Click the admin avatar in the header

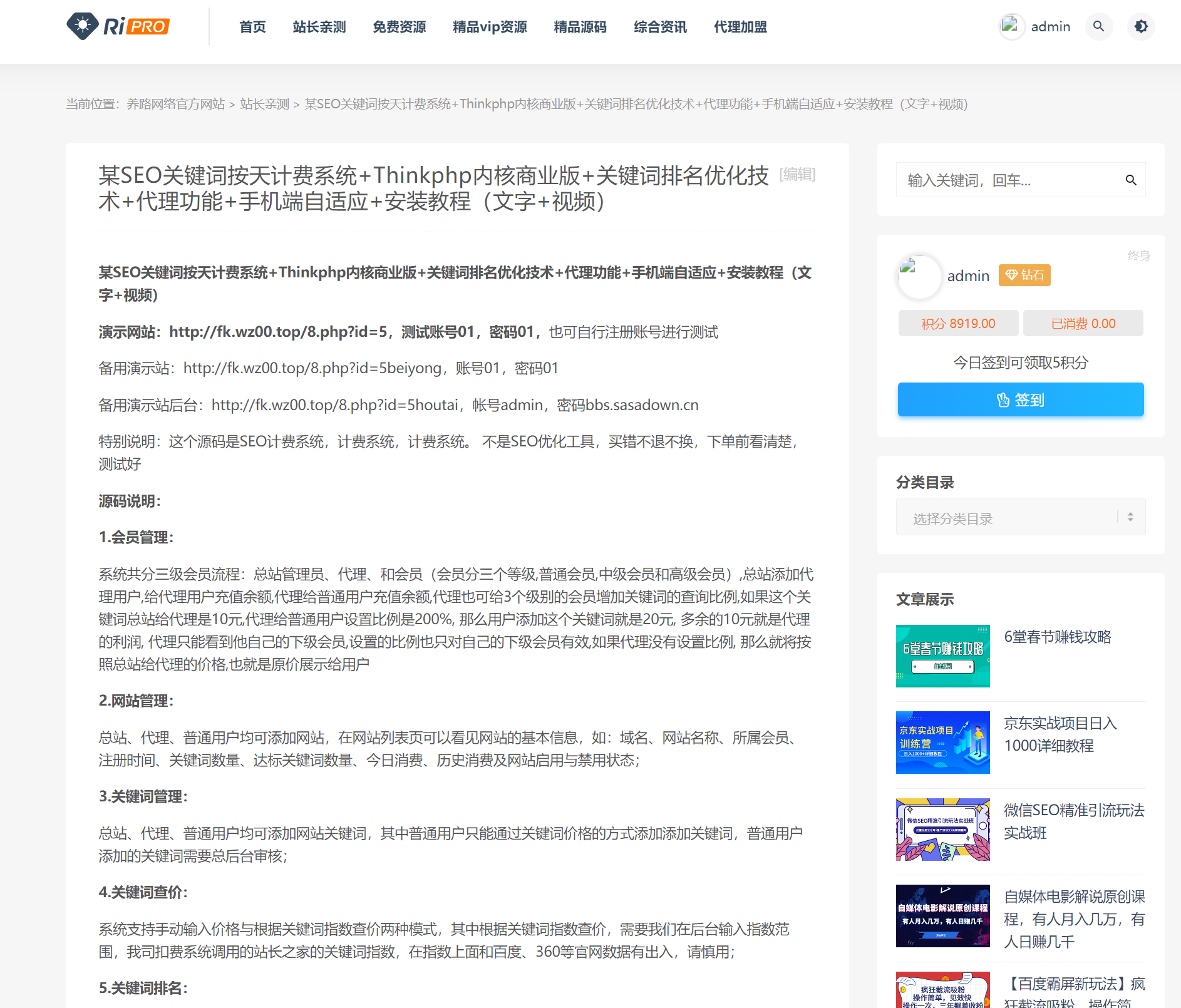pos(1011,26)
